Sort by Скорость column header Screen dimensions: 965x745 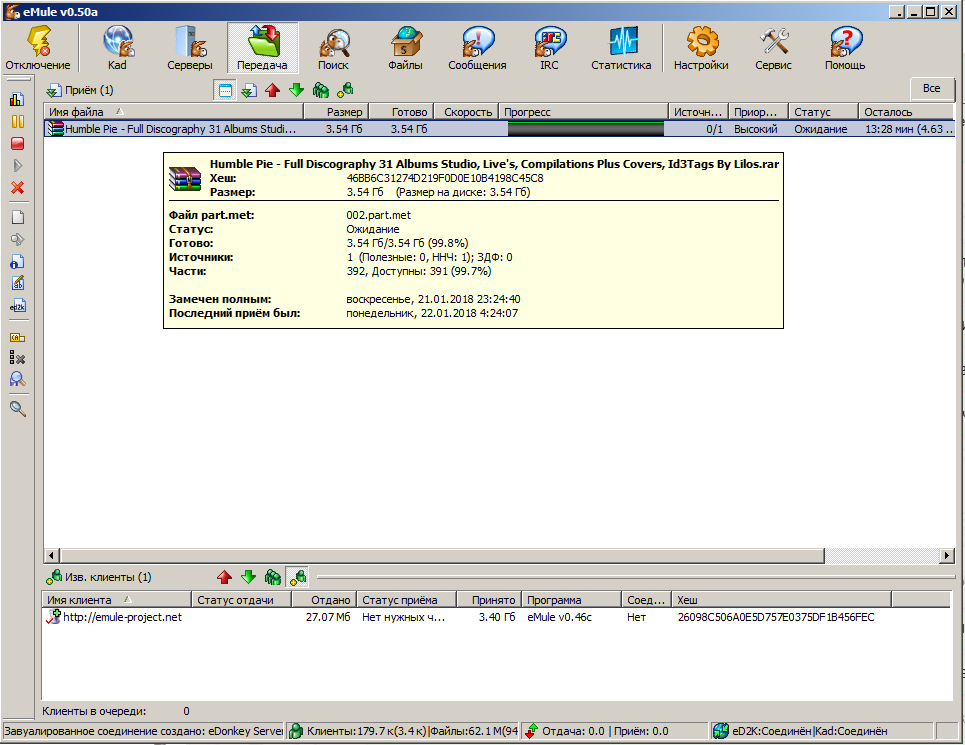click(466, 112)
